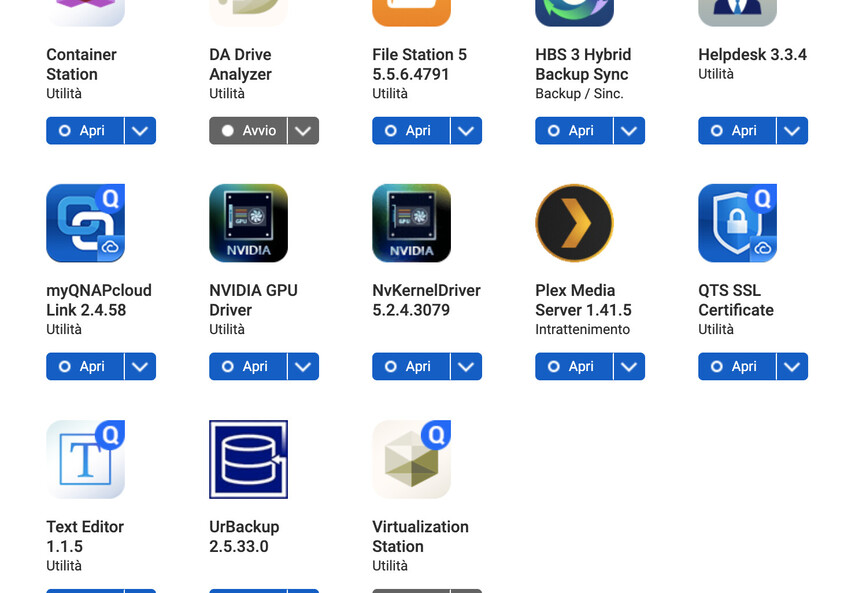
Task: Open NvKernelDriver via Apri button
Action: point(411,366)
